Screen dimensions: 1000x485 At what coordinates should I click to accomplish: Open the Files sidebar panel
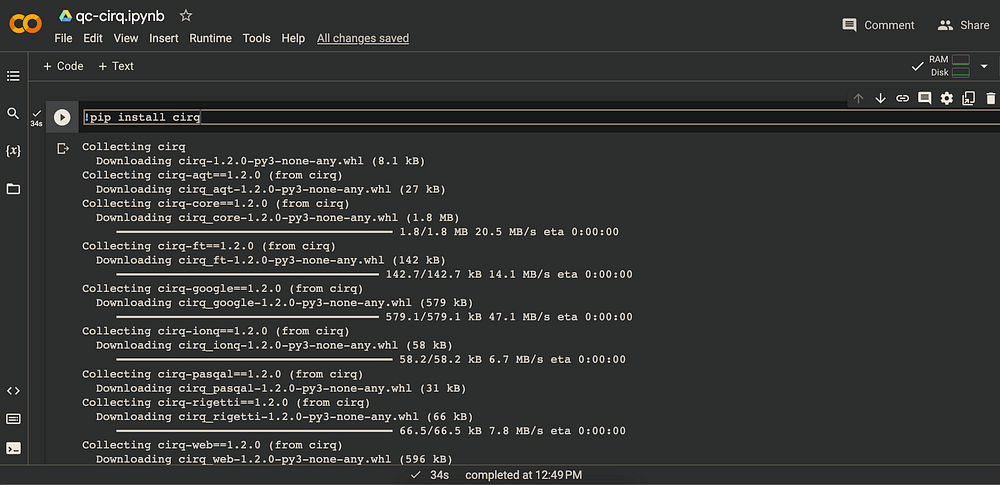(x=13, y=189)
